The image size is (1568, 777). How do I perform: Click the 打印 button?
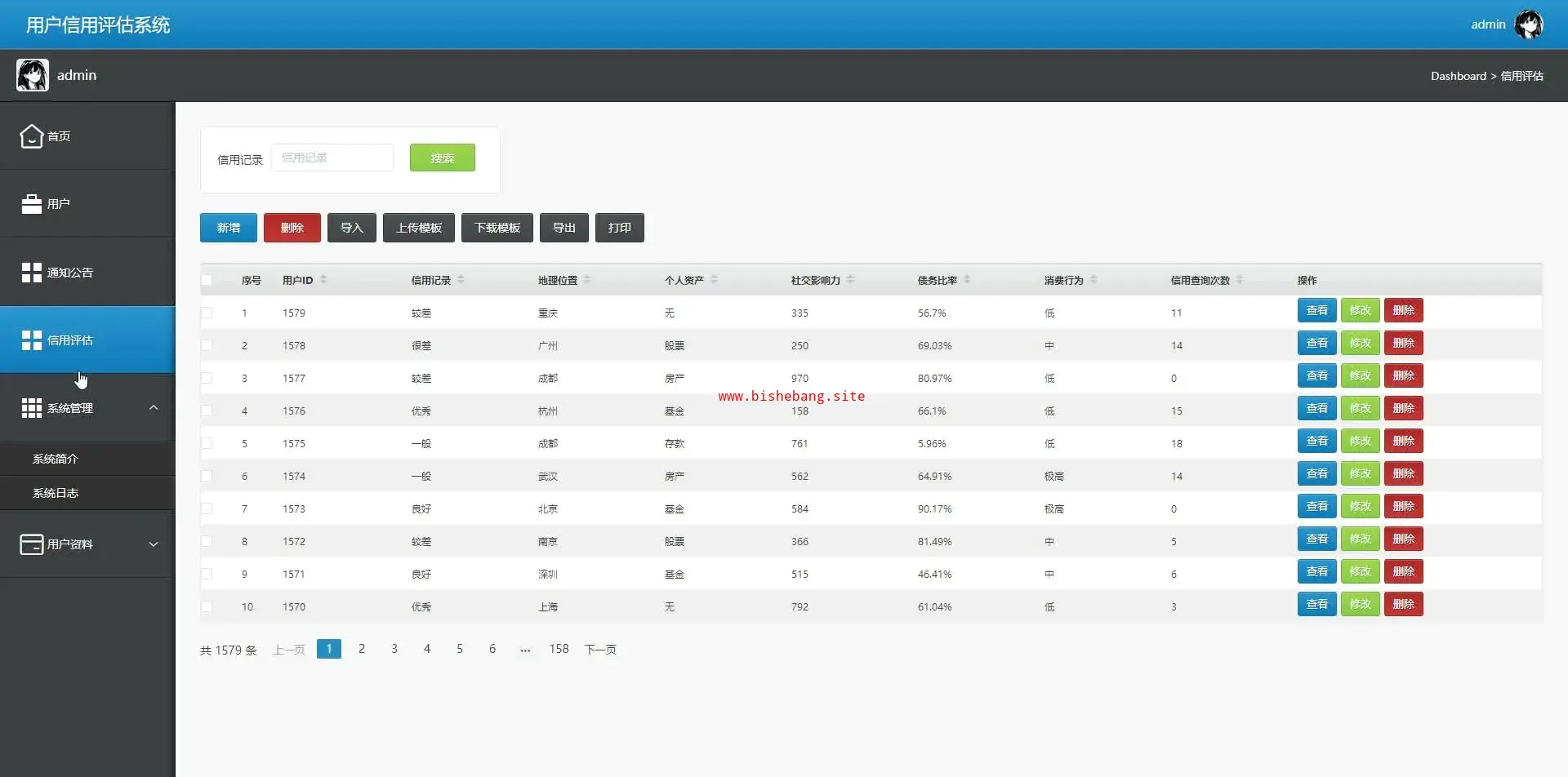click(x=620, y=228)
